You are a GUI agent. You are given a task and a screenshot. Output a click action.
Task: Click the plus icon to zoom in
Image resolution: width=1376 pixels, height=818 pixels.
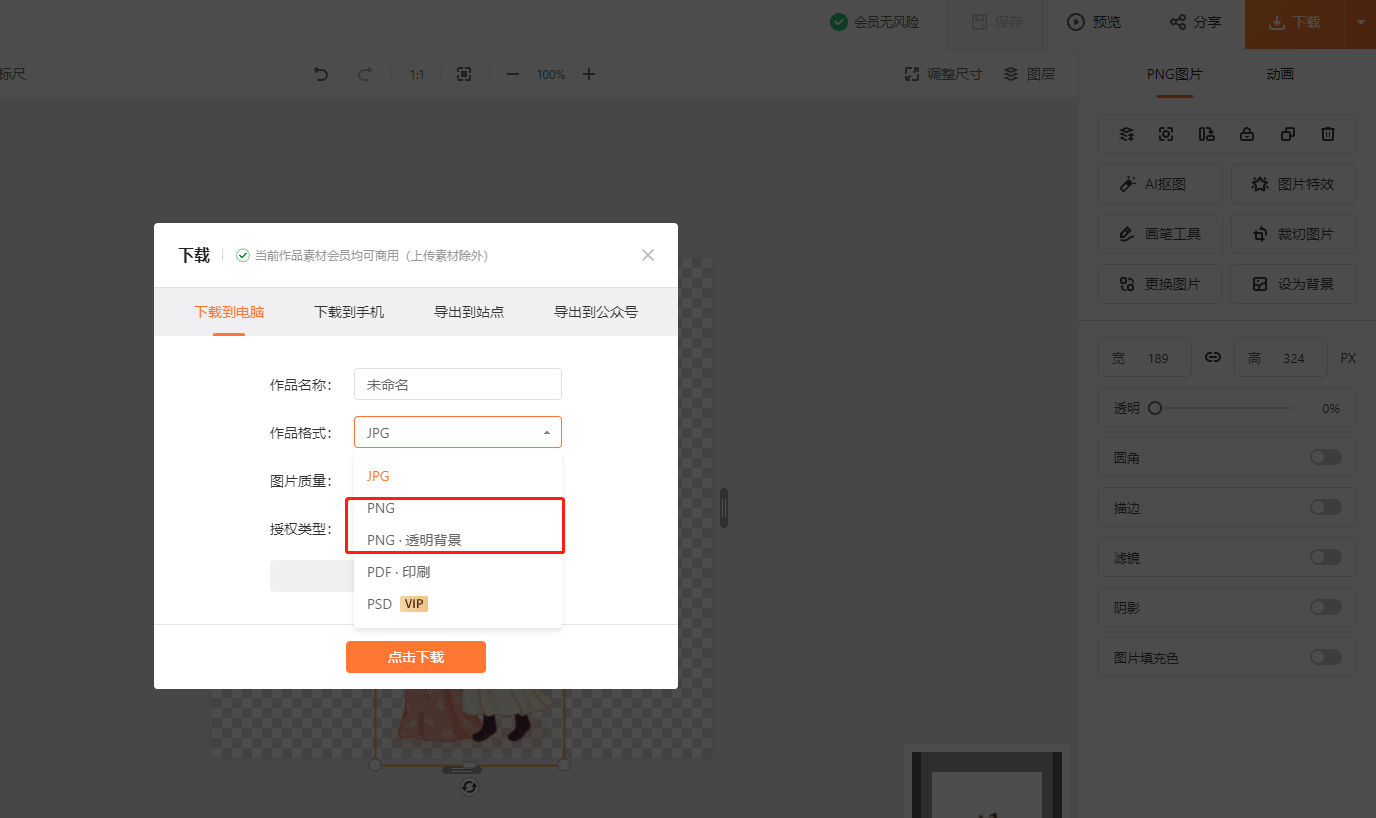589,74
